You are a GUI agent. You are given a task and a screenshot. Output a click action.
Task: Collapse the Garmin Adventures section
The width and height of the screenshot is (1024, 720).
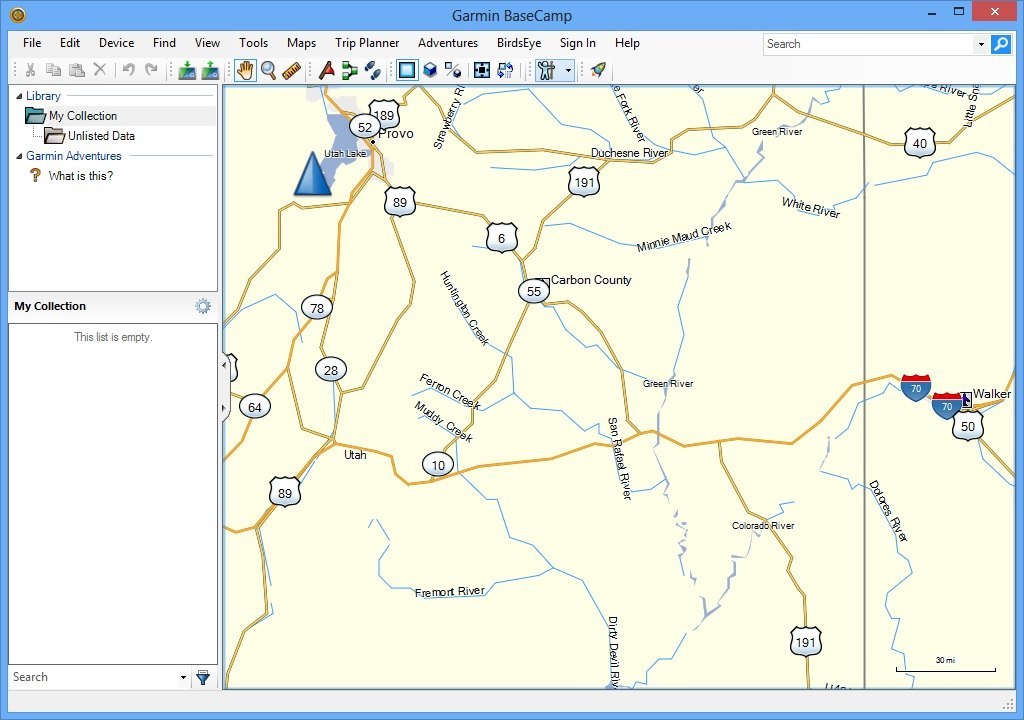(x=19, y=156)
